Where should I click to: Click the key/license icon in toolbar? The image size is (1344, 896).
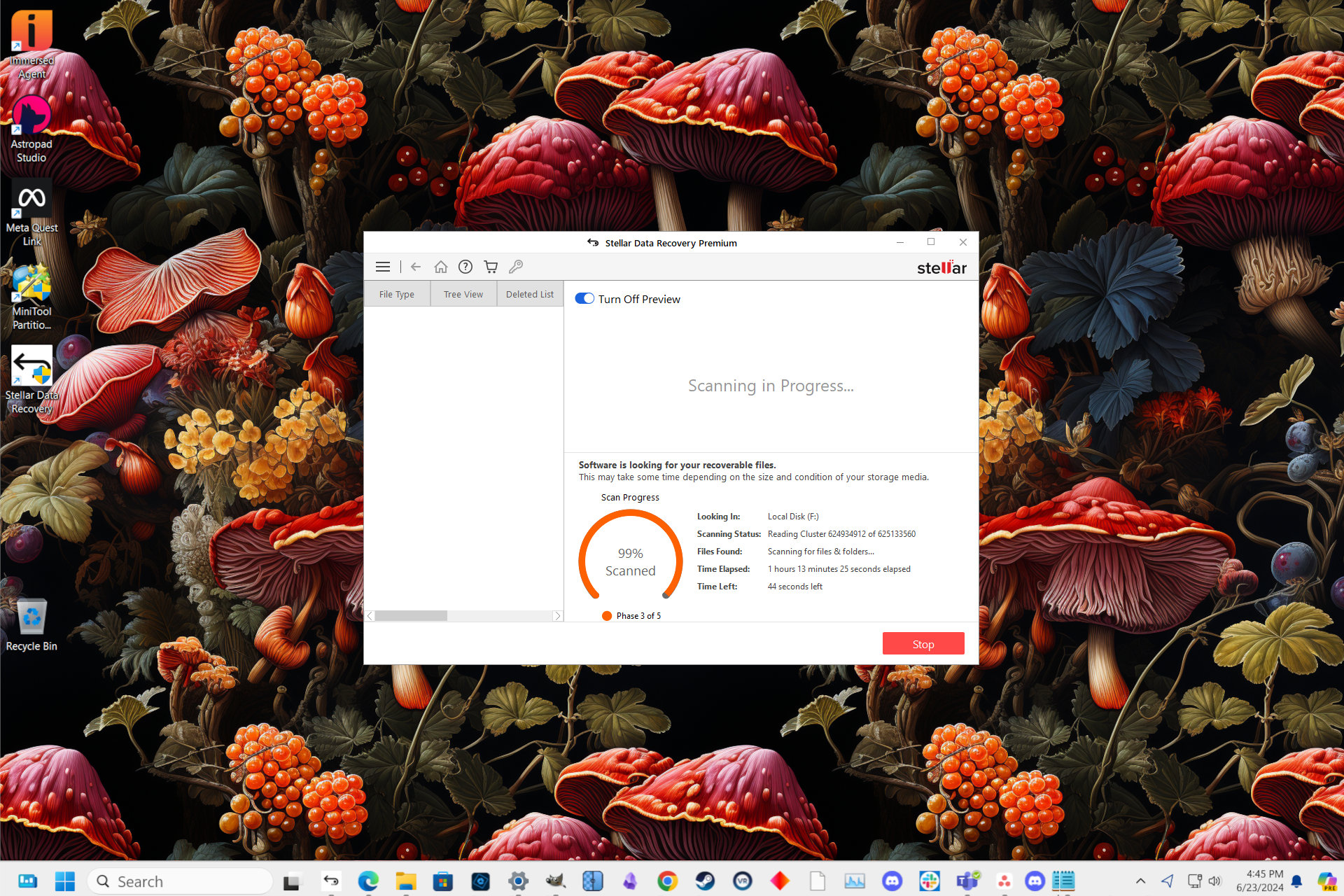click(x=516, y=266)
